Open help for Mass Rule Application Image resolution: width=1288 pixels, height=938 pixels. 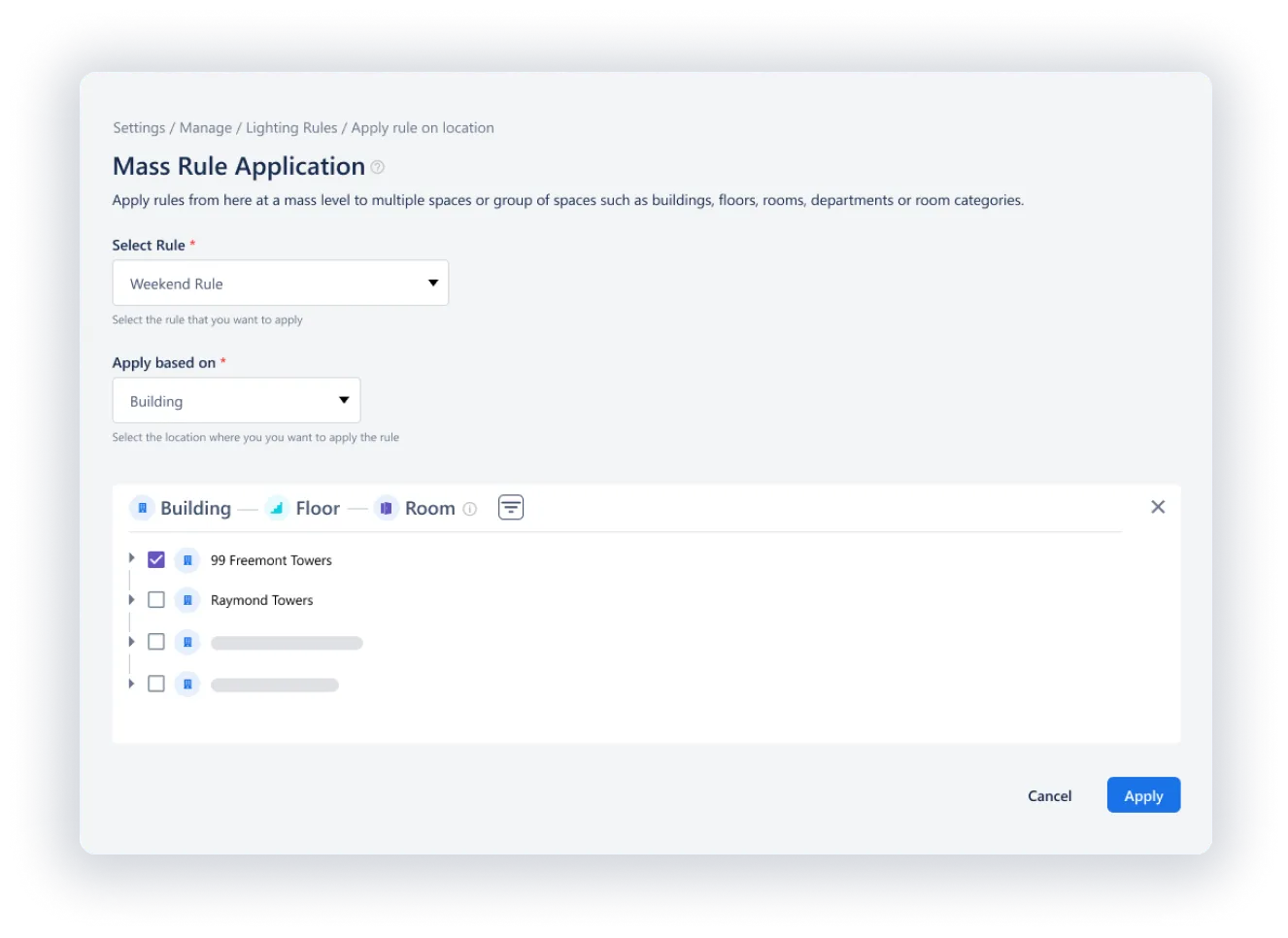pyautogui.click(x=376, y=167)
